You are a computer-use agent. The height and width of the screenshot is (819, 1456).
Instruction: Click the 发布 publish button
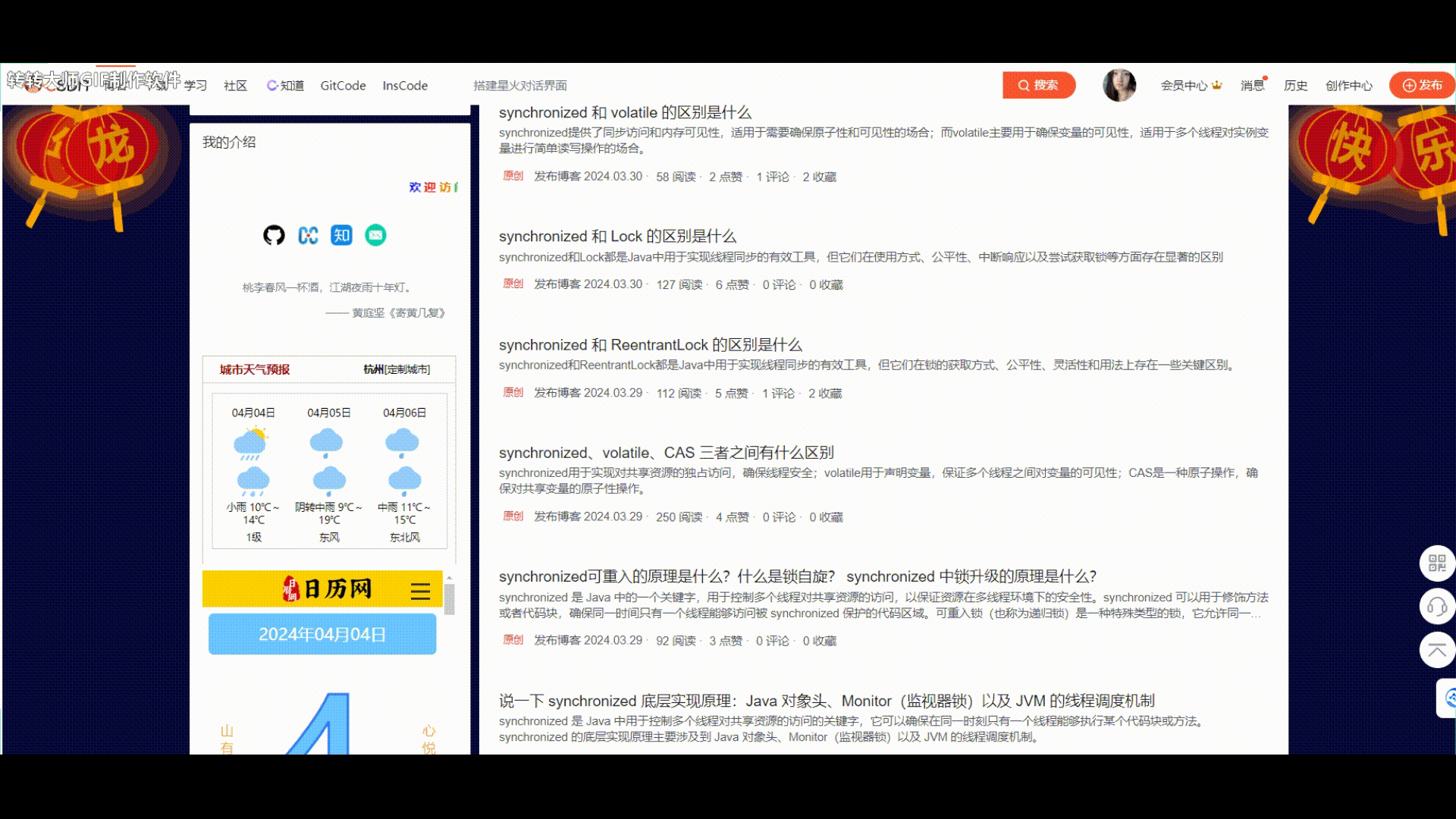pyautogui.click(x=1422, y=85)
